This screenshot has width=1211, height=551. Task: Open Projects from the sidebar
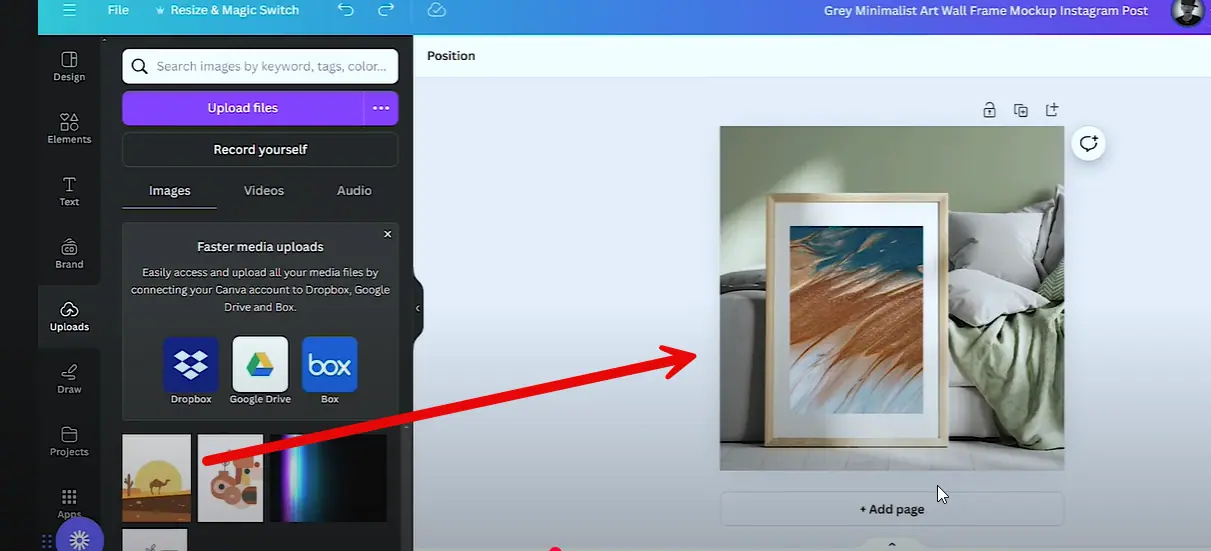point(69,441)
